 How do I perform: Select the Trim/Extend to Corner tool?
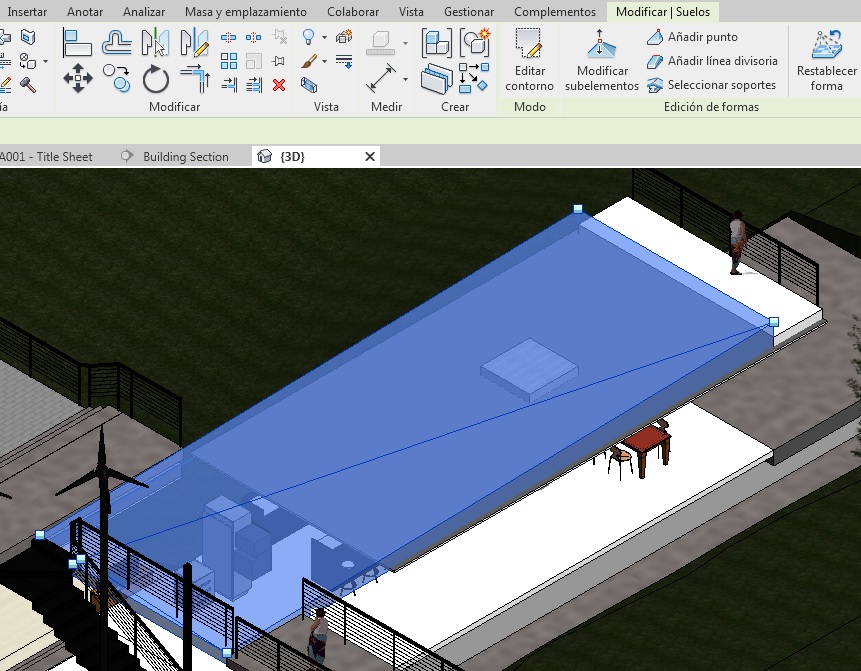tap(195, 79)
